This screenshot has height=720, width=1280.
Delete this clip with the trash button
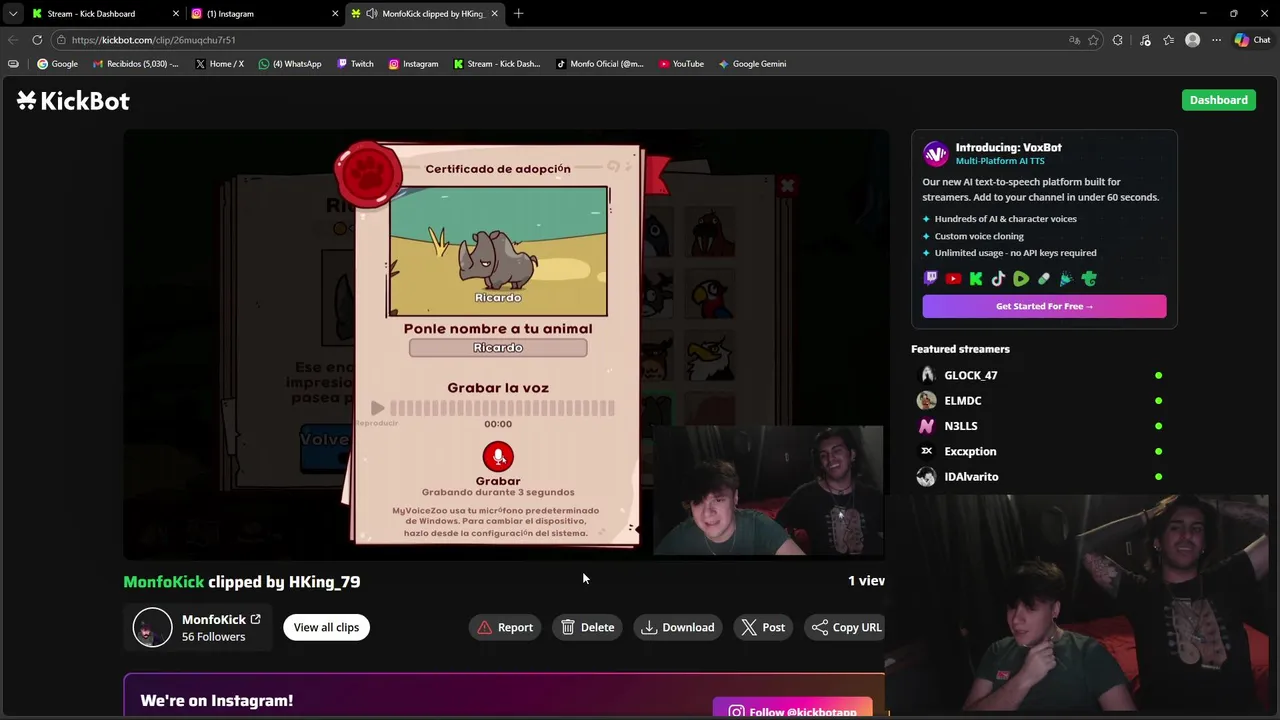(588, 627)
